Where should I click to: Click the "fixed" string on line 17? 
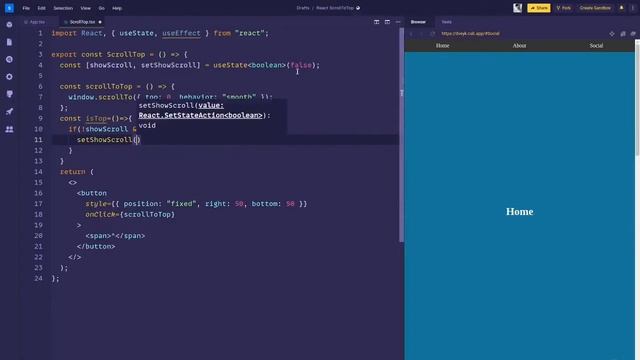(181, 204)
